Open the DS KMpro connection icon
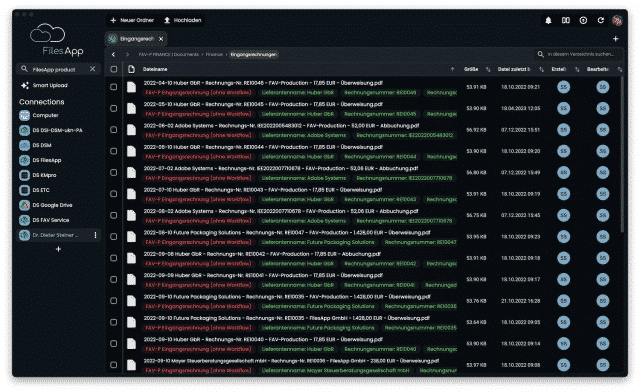This screenshot has width=640, height=392. point(24,175)
